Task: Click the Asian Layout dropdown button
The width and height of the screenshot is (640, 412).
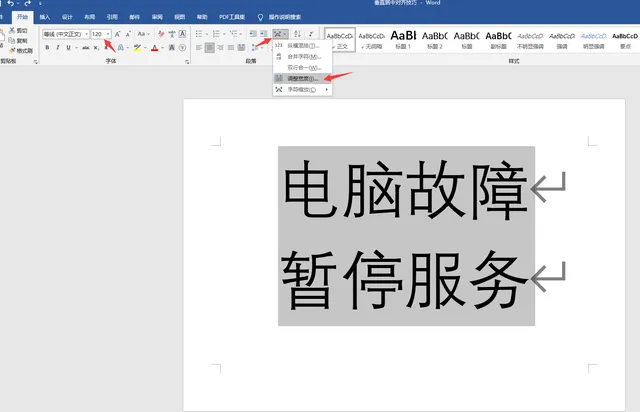Action: (x=280, y=34)
